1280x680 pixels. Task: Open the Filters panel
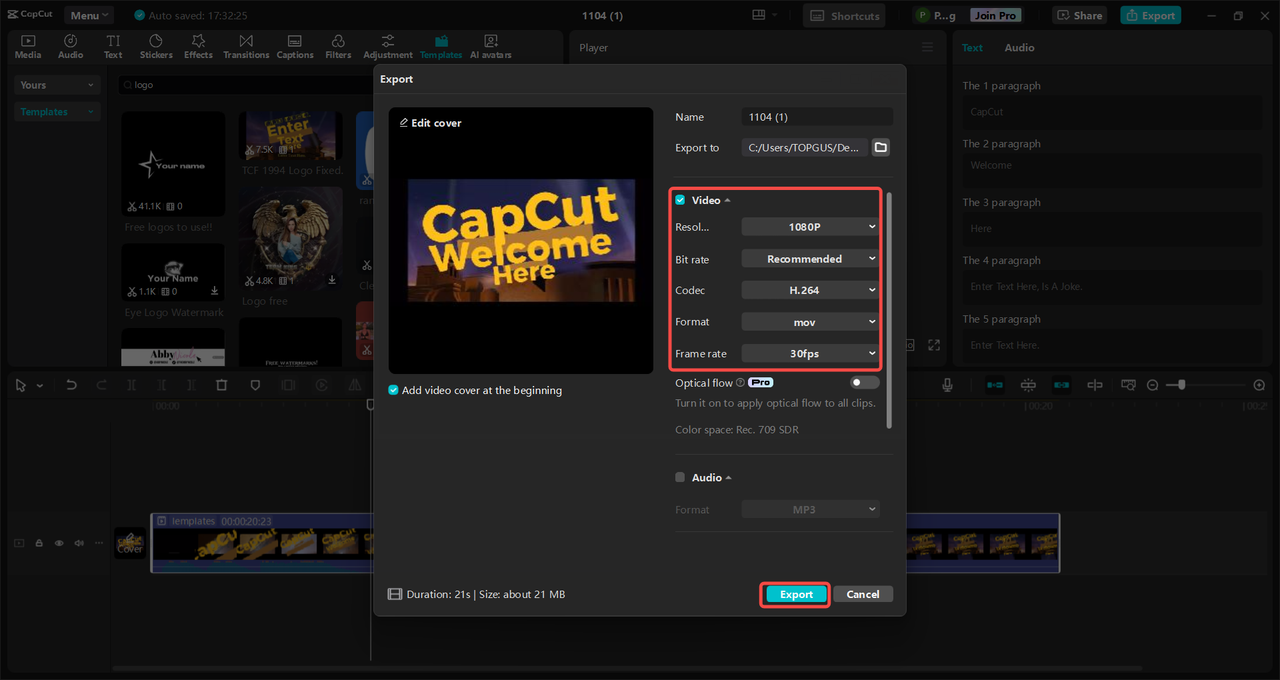338,46
